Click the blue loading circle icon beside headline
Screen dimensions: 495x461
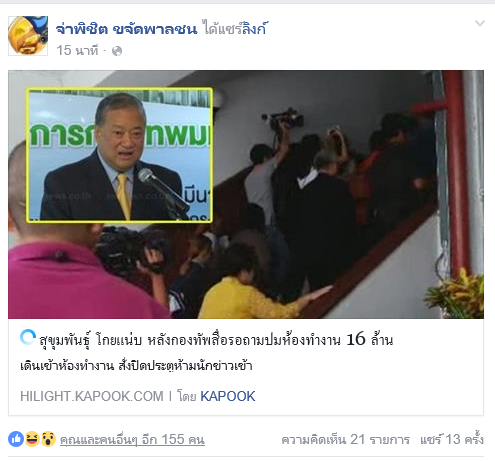coord(28,337)
